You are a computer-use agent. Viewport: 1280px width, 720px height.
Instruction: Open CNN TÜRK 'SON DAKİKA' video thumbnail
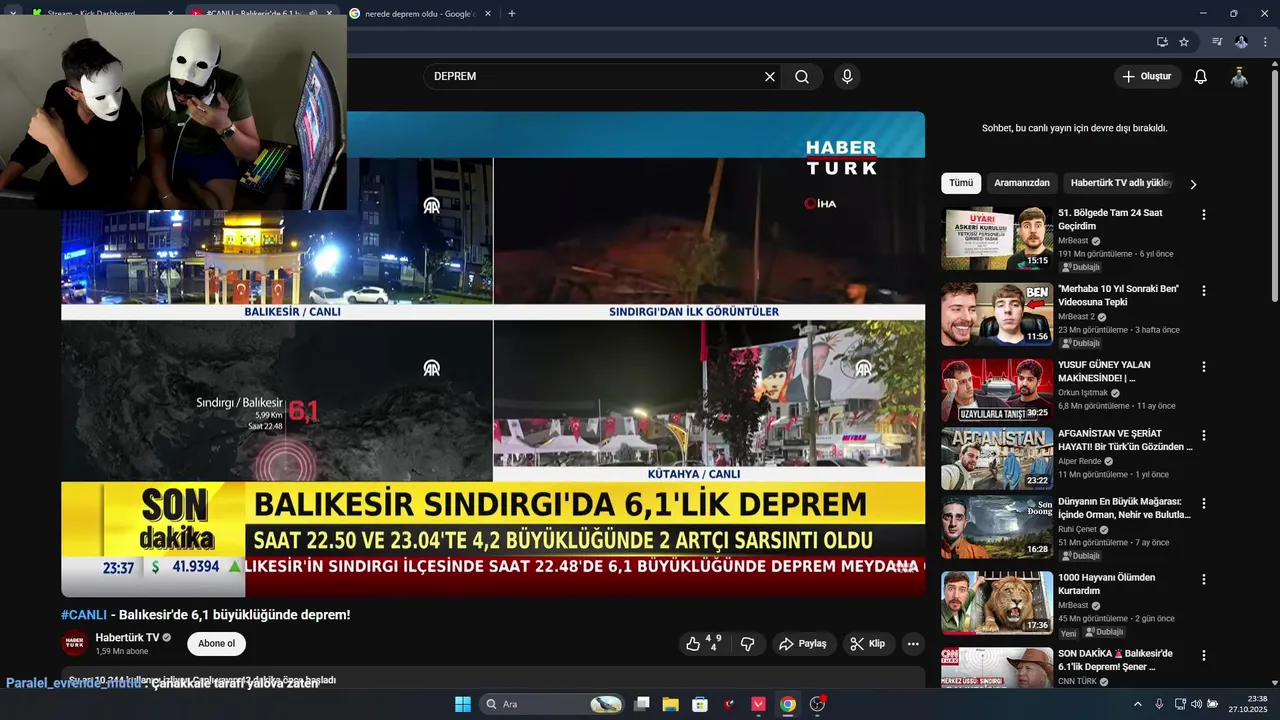coord(997,668)
